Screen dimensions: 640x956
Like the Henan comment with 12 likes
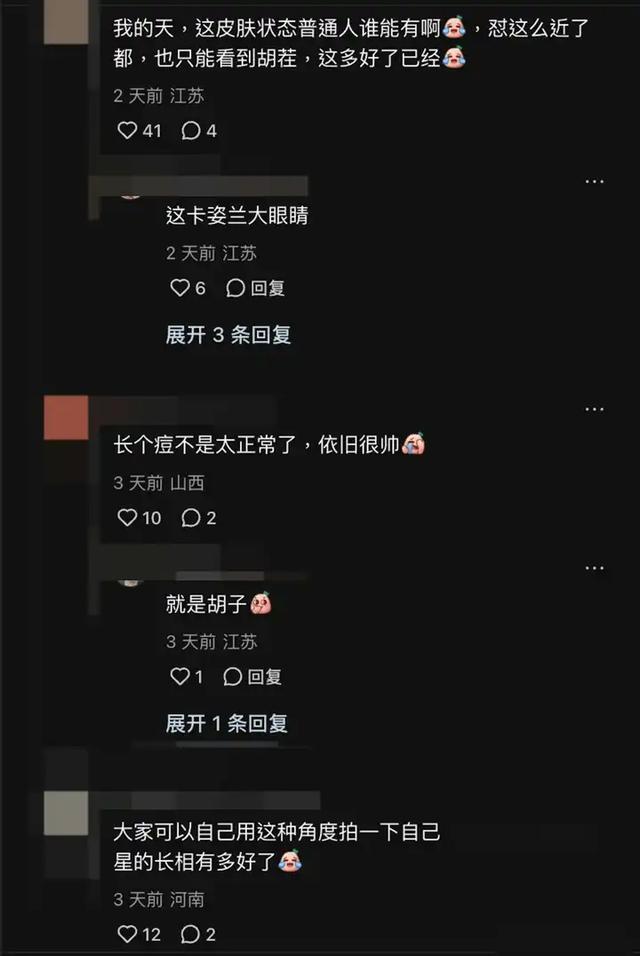[138, 934]
